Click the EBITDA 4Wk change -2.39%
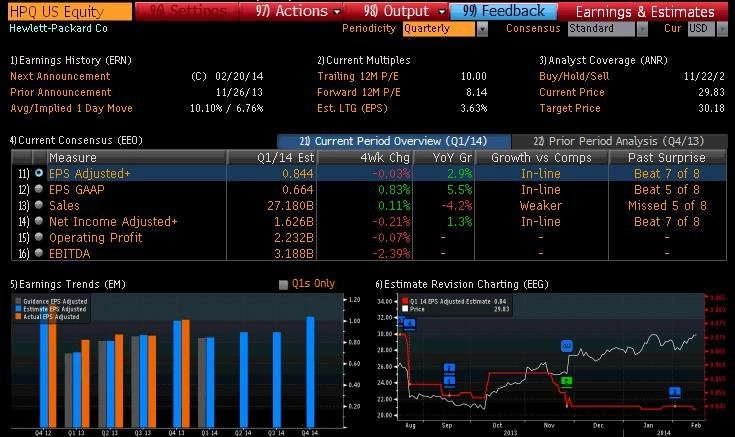The image size is (735, 437). tap(391, 253)
